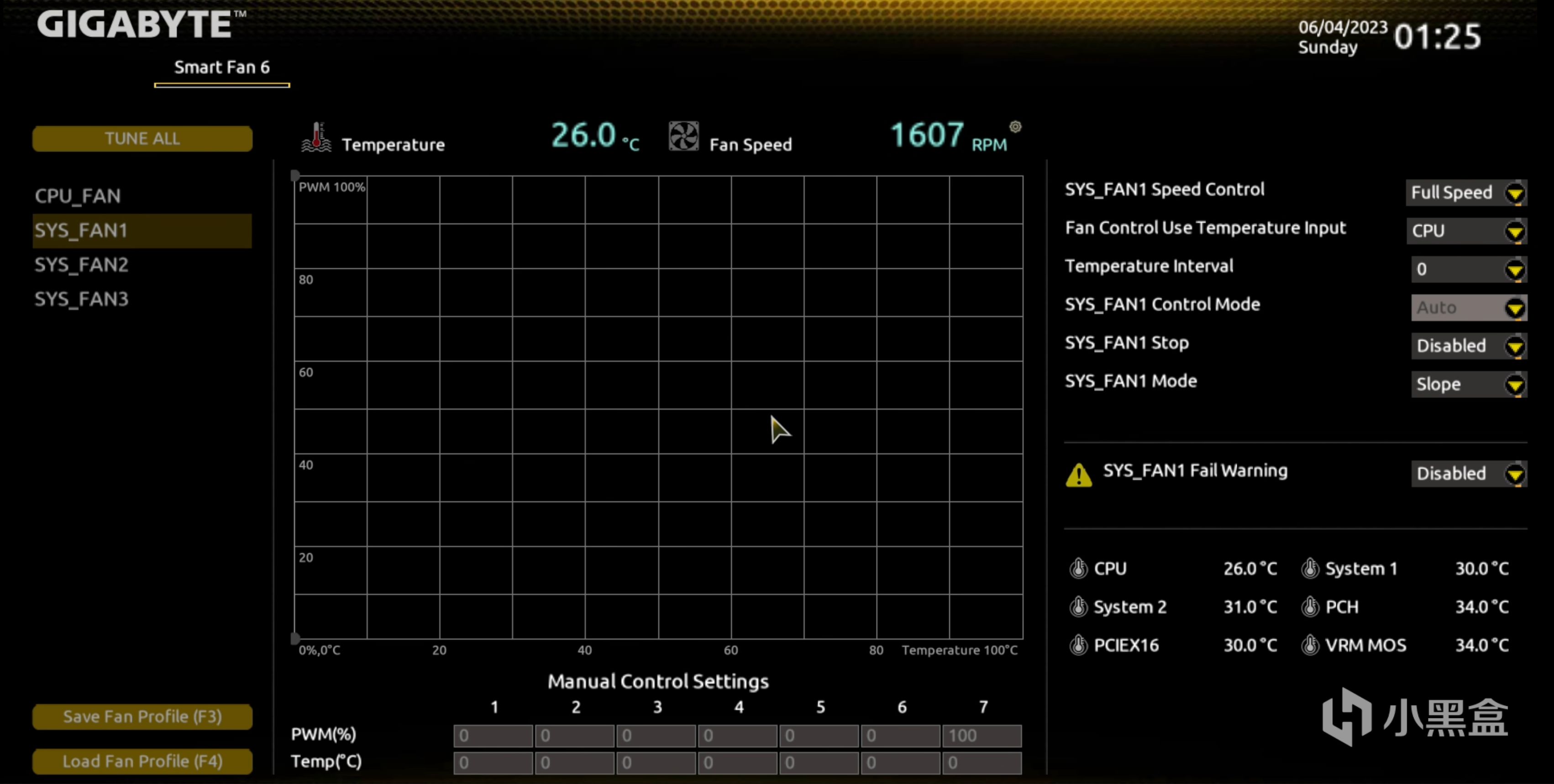The height and width of the screenshot is (784, 1554).
Task: Click the VRM MOS sensor icon
Action: 1310,645
